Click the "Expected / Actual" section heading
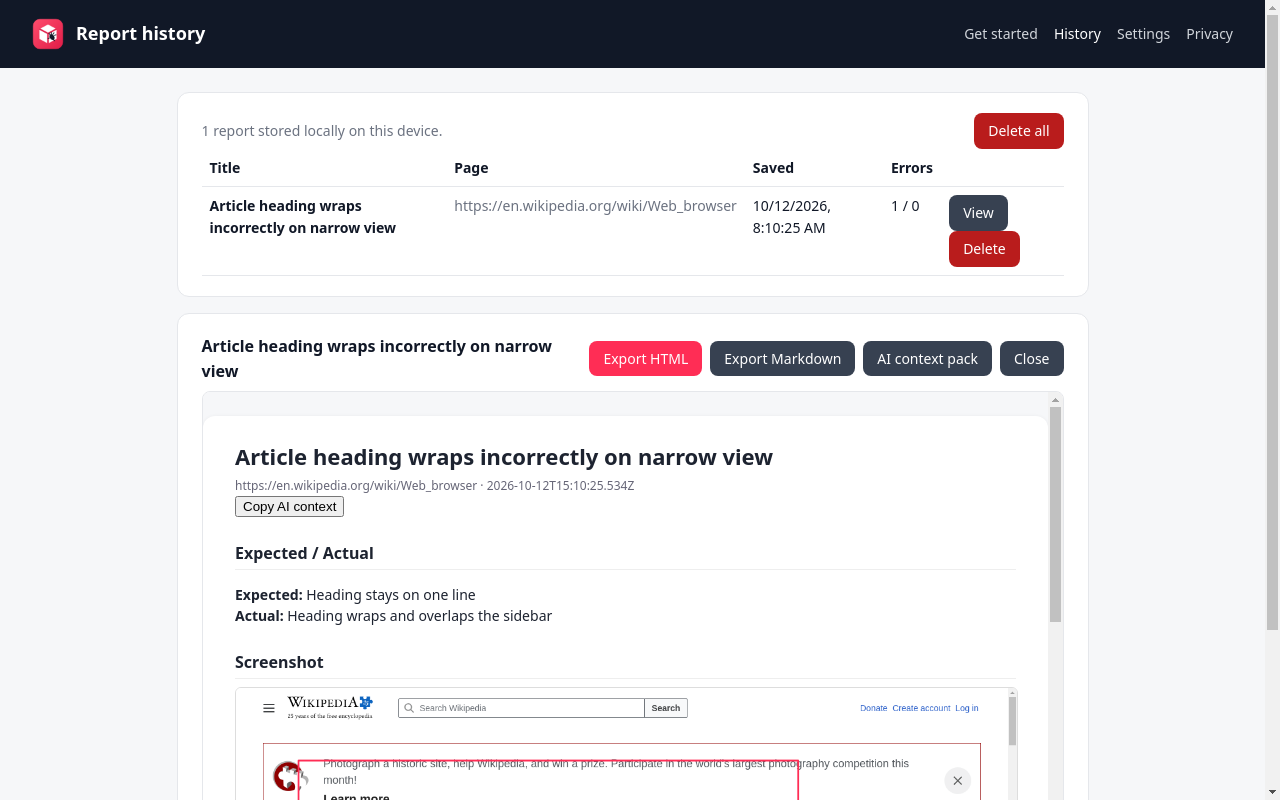This screenshot has width=1280, height=800. coord(304,553)
